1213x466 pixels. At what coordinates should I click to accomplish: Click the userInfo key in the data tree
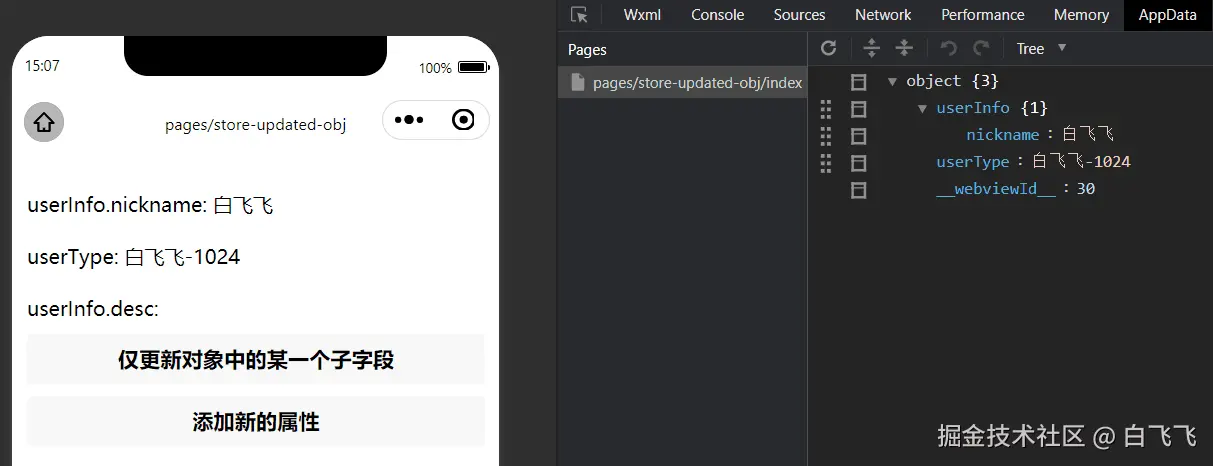click(x=973, y=108)
